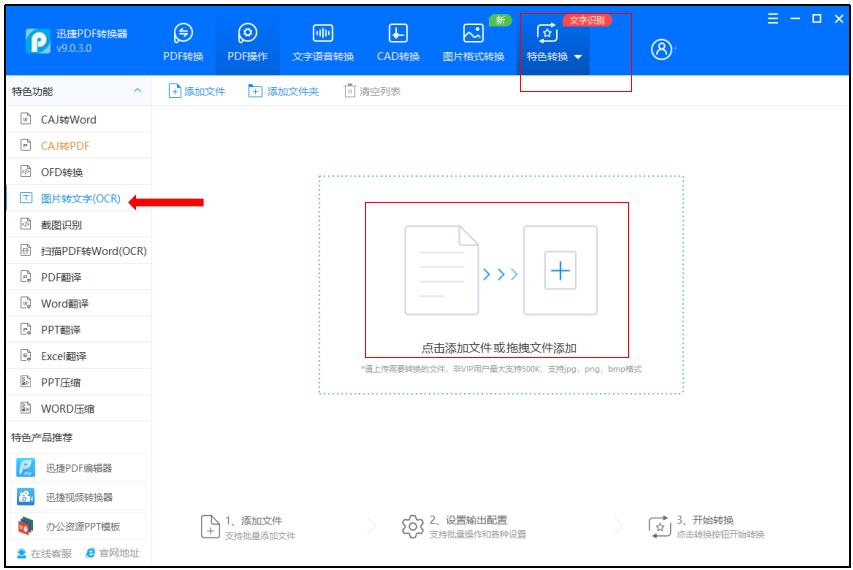Click 在线客服 link

coord(44,553)
